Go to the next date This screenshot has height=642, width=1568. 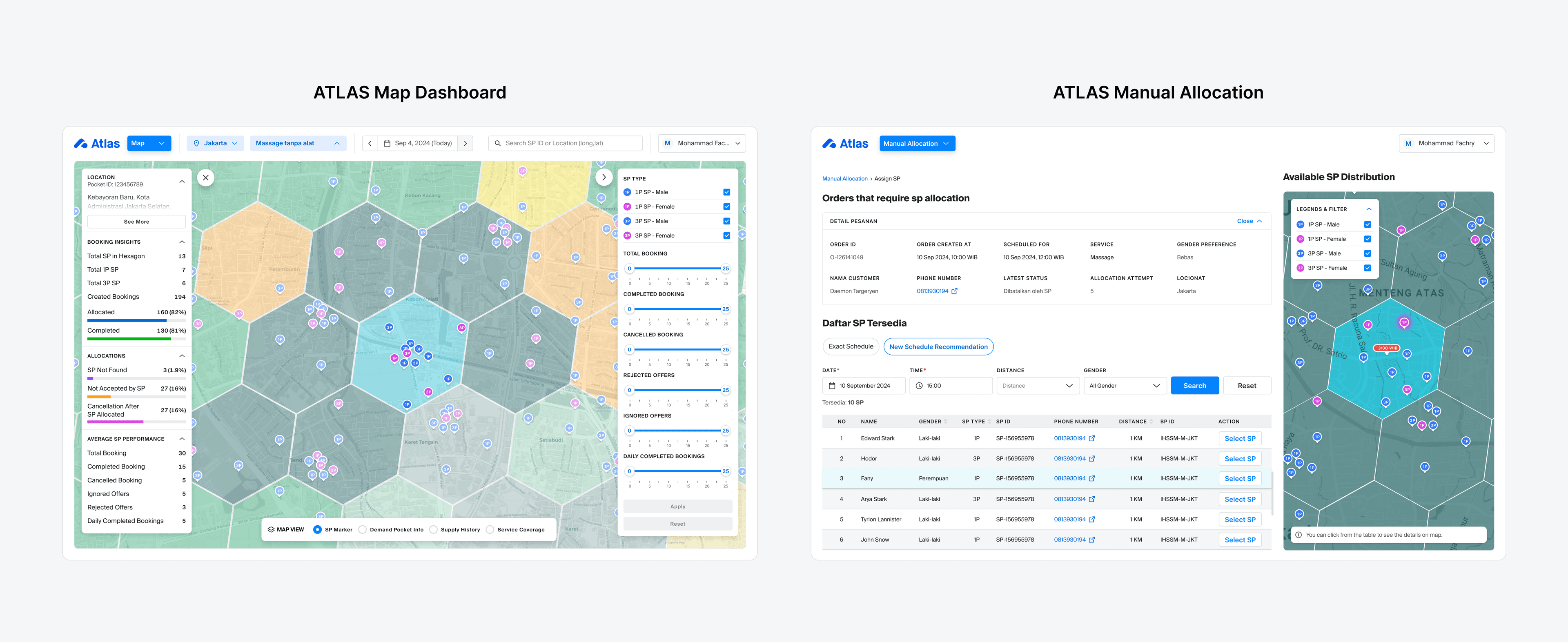click(x=465, y=144)
